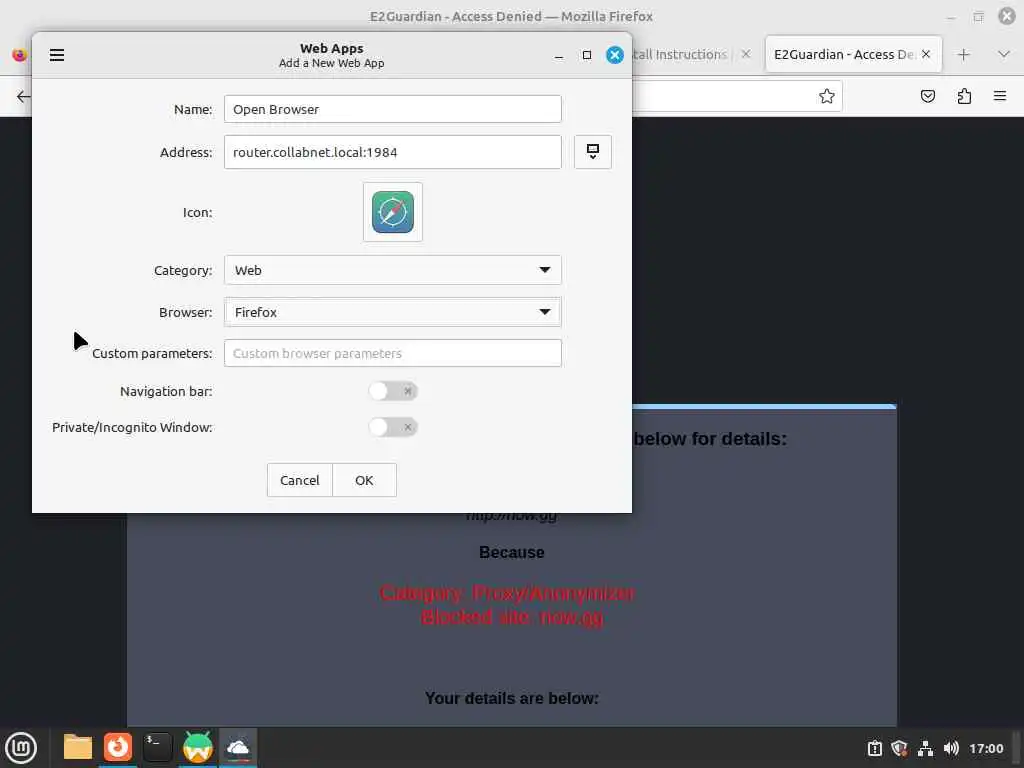Close the Firefox browser window
The width and height of the screenshot is (1024, 768).
(x=1007, y=16)
